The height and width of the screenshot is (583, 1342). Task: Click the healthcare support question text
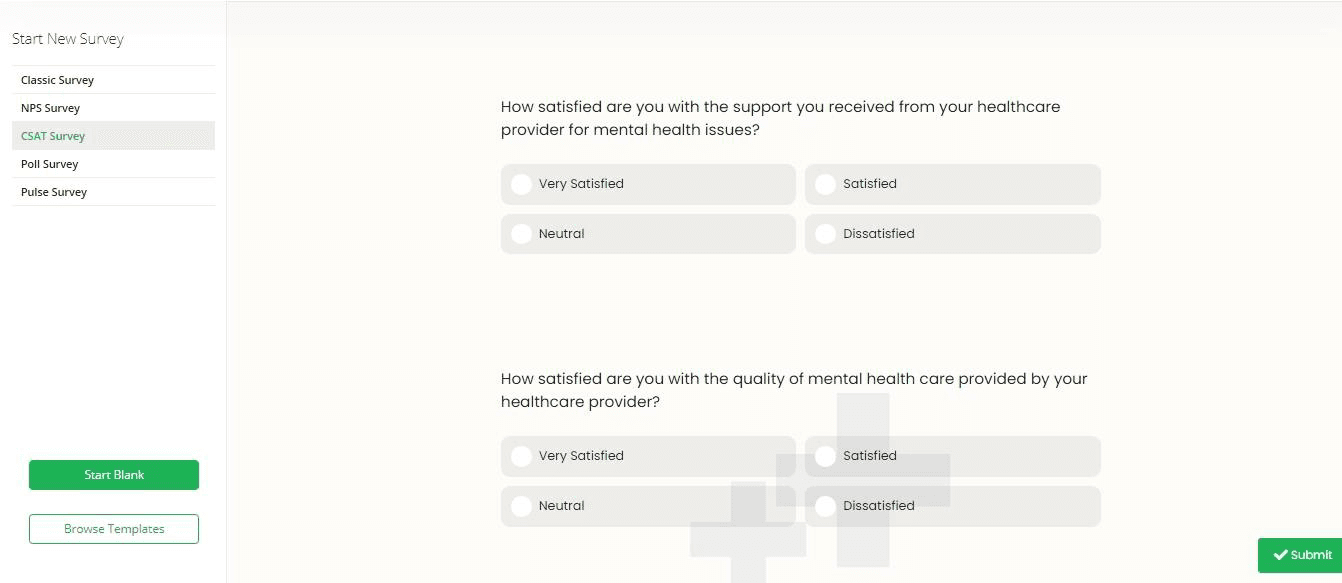(780, 117)
